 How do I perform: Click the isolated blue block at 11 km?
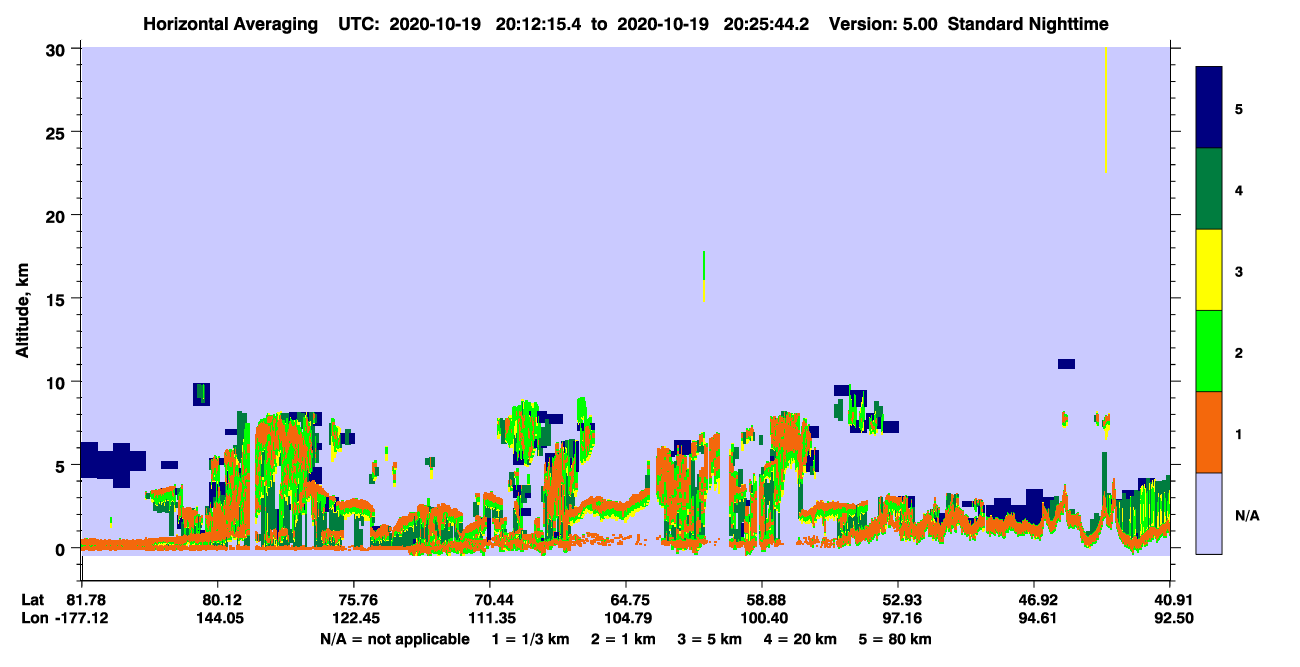[x=1066, y=364]
